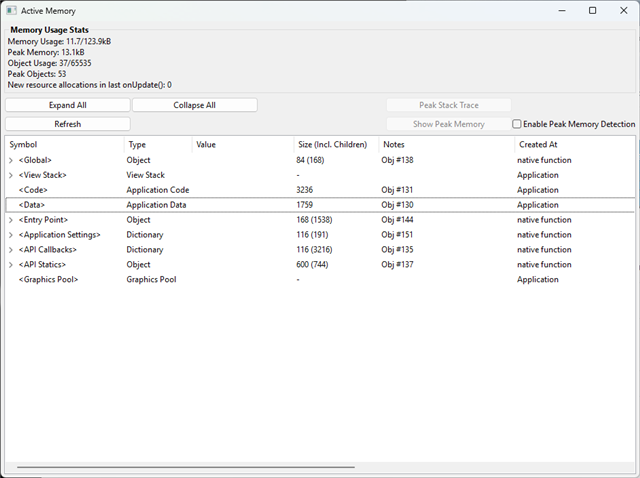The width and height of the screenshot is (640, 478).
Task: Expand the <Global> object row
Action: pos(11,160)
